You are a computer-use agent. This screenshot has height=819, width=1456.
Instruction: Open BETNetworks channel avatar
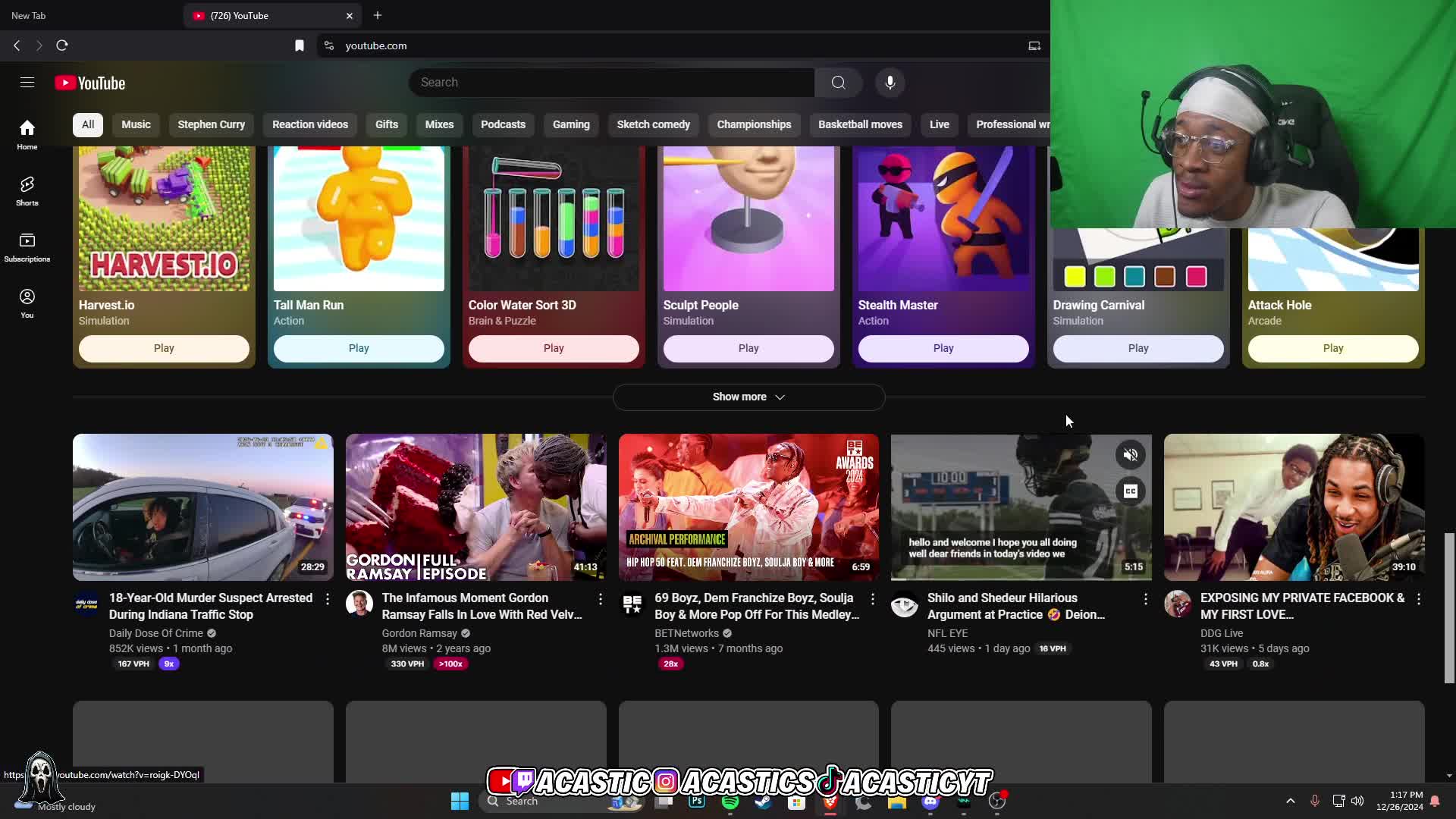tap(632, 604)
